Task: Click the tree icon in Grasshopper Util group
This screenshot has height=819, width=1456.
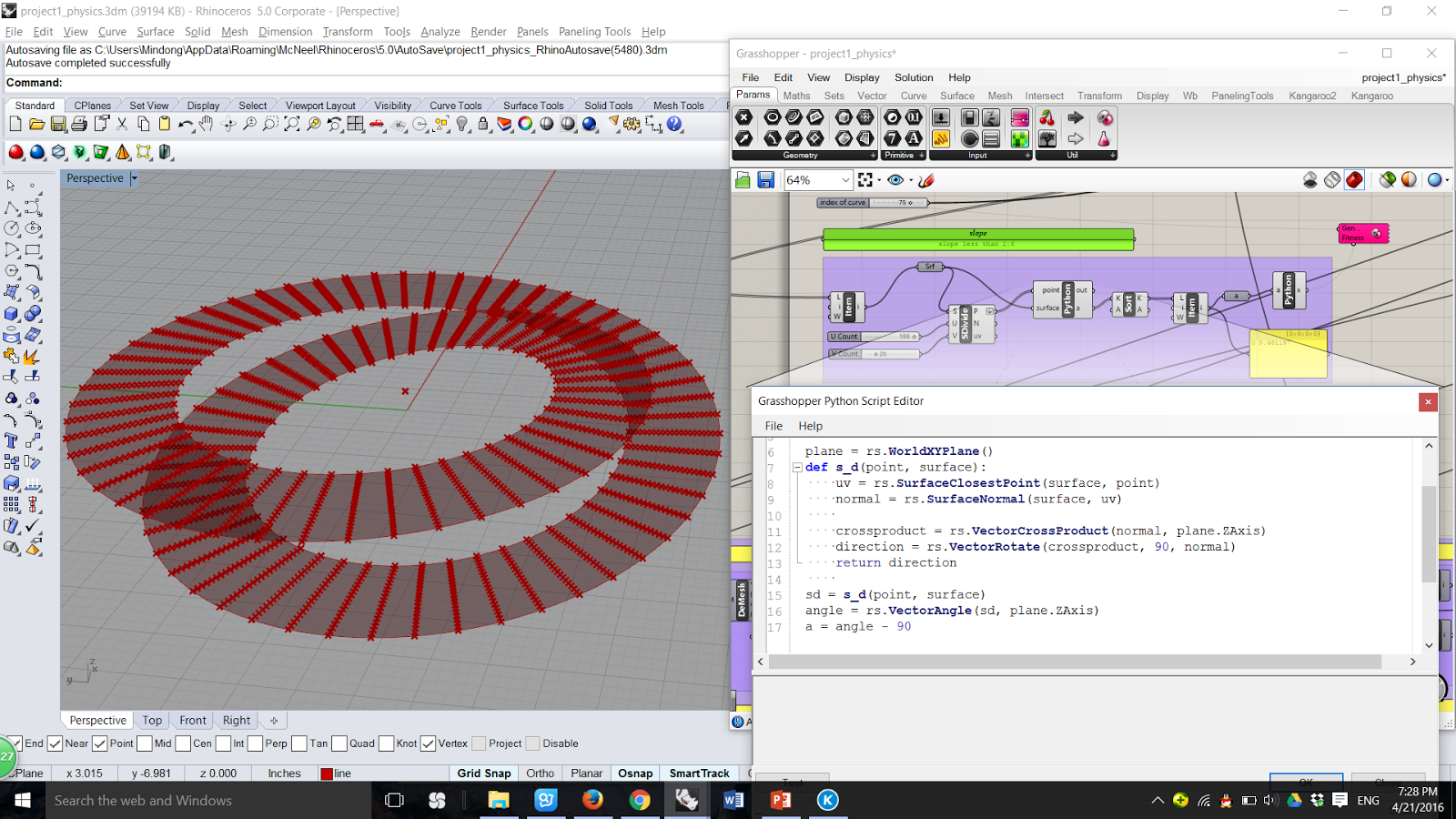Action: click(x=1047, y=138)
